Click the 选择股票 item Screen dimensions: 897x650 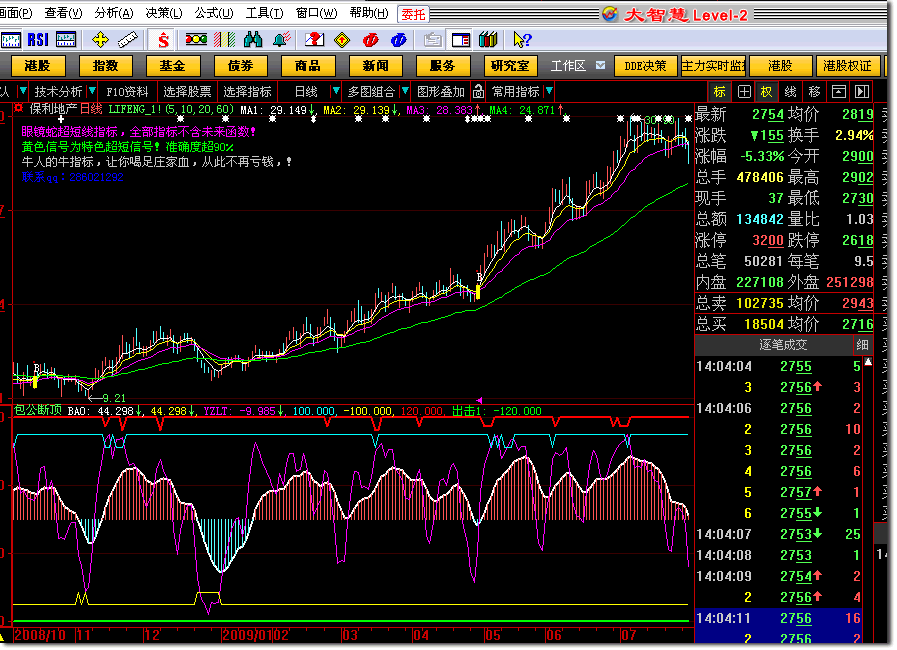(x=187, y=92)
